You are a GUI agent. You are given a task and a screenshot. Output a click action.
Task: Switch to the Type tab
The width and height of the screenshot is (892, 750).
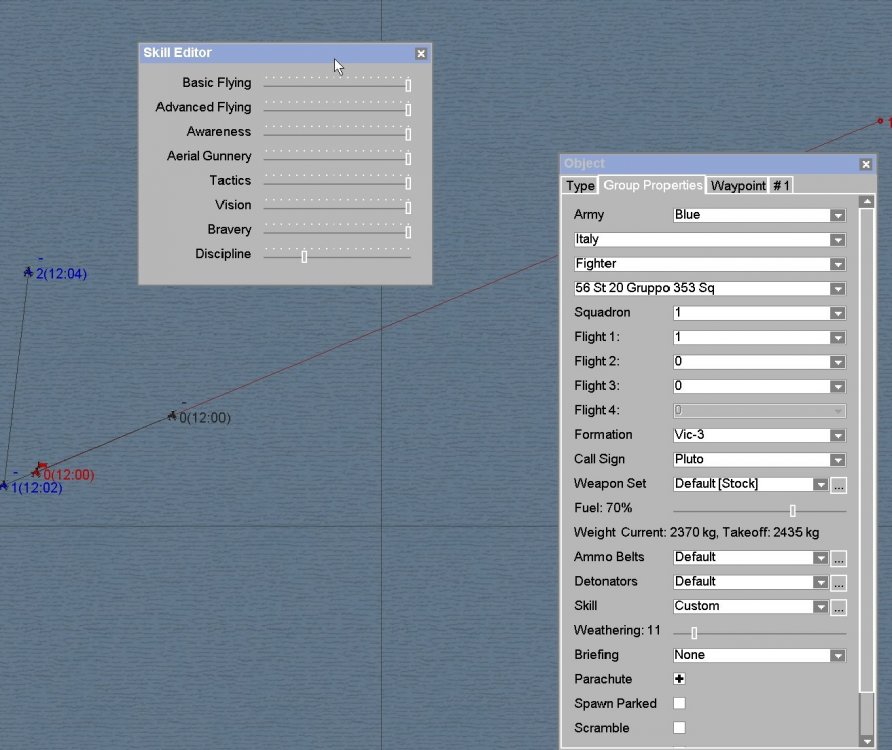coord(580,186)
